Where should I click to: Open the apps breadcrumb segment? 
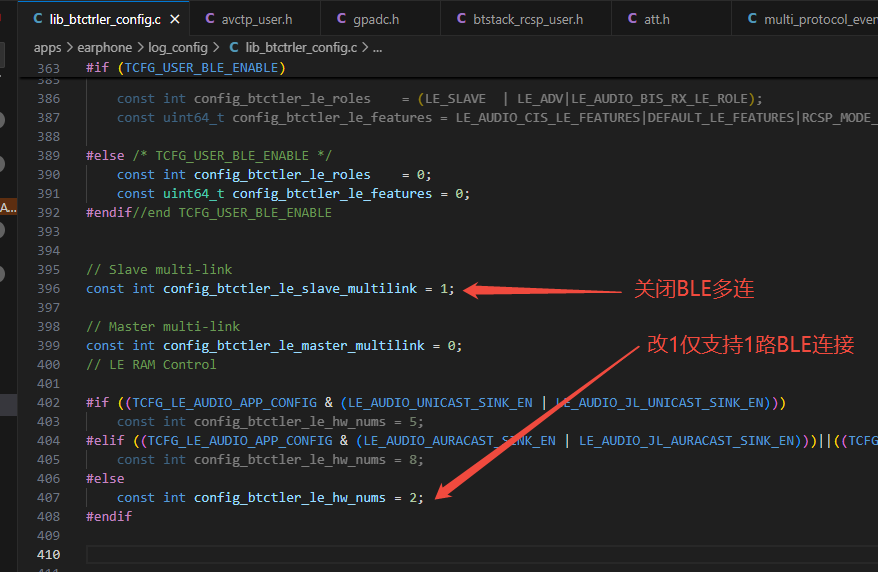48,48
